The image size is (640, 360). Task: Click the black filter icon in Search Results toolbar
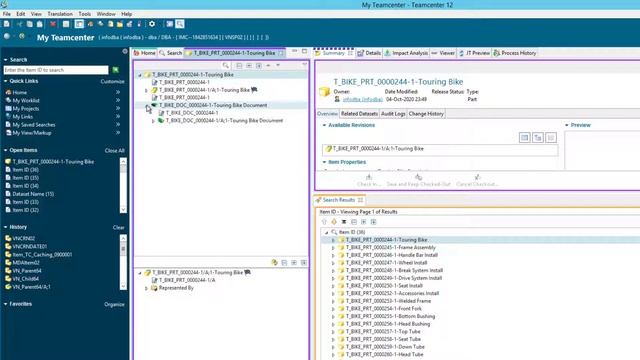344,222
